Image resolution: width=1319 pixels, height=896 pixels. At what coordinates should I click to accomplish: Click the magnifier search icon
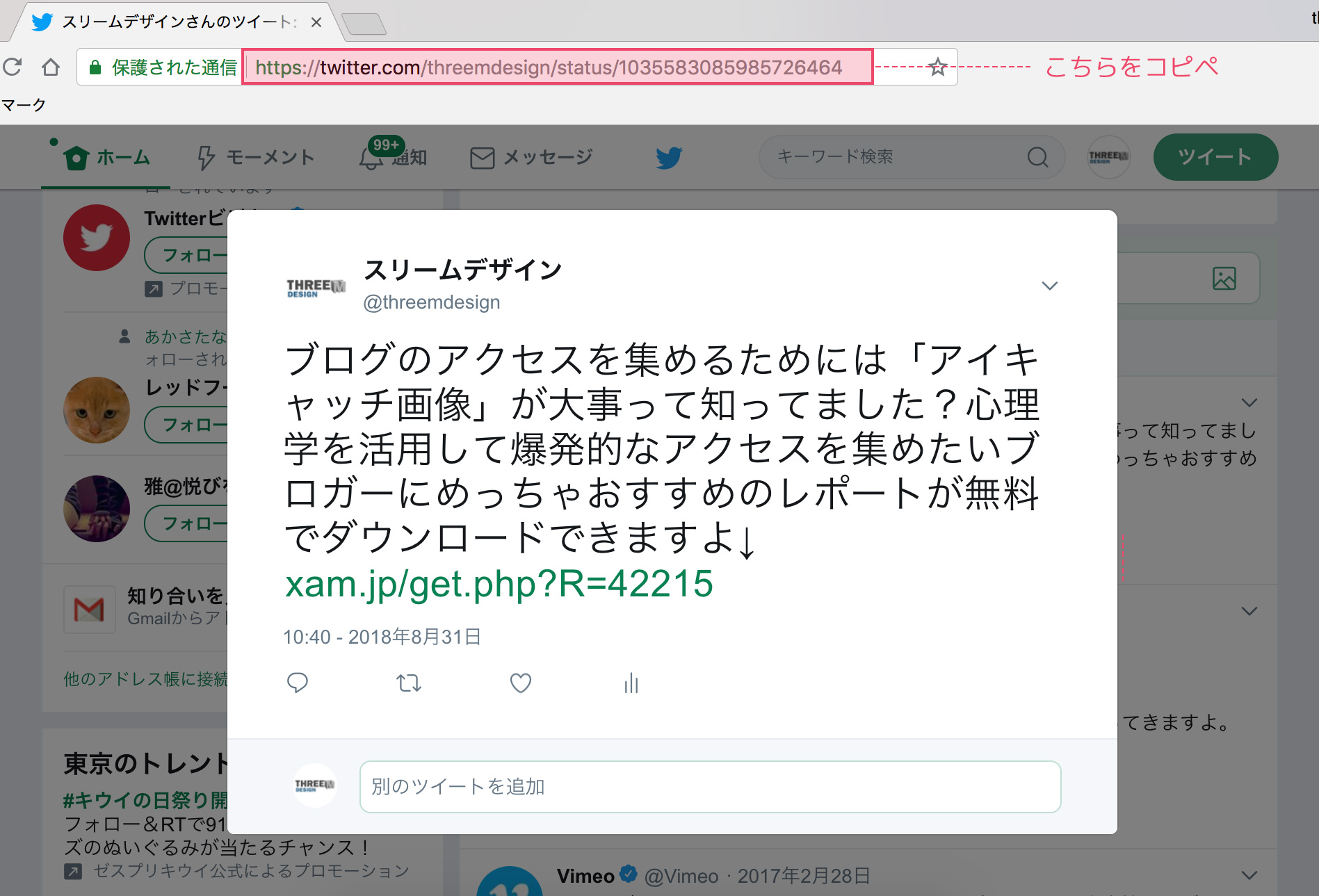click(1037, 157)
